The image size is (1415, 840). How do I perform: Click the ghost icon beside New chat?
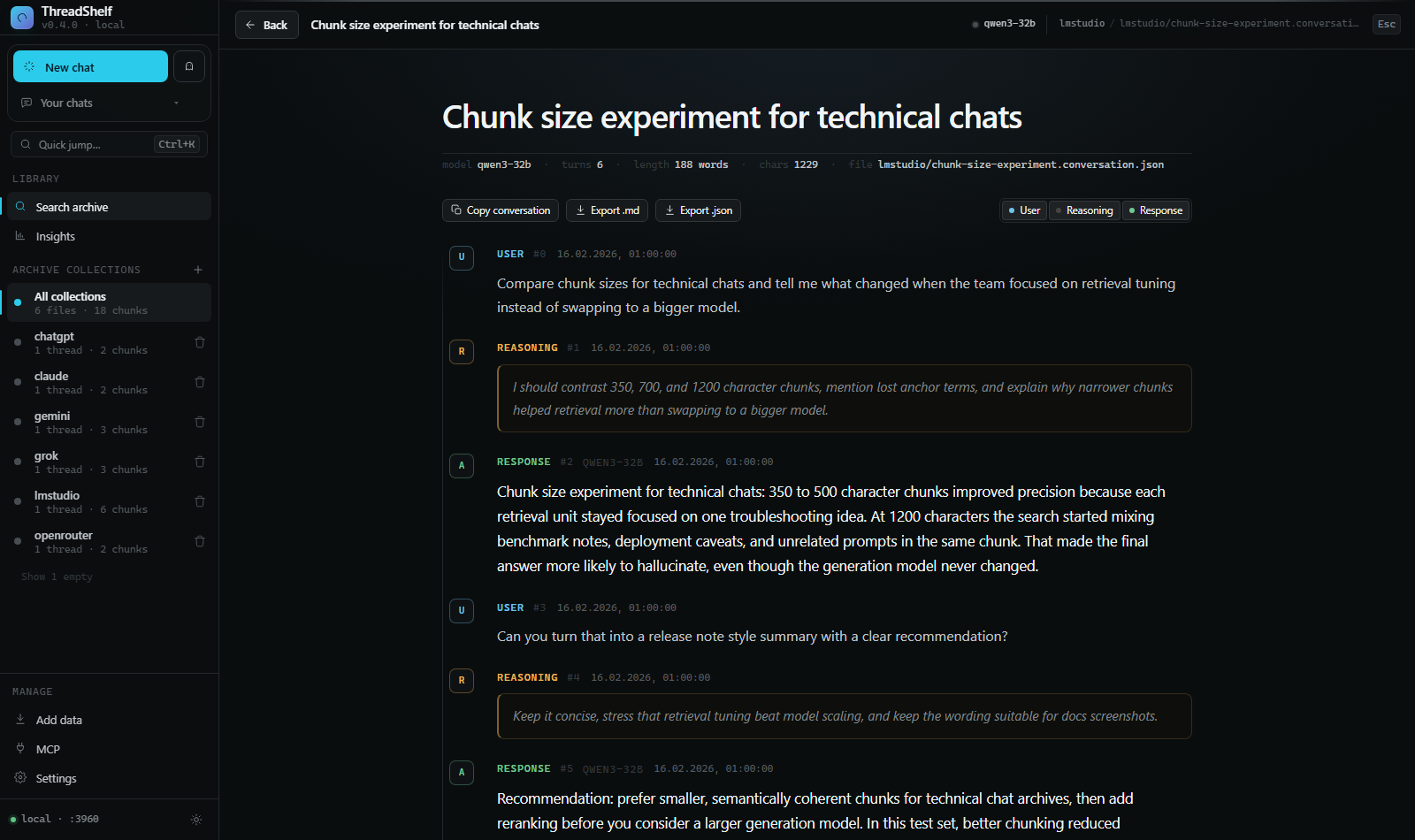pyautogui.click(x=189, y=66)
